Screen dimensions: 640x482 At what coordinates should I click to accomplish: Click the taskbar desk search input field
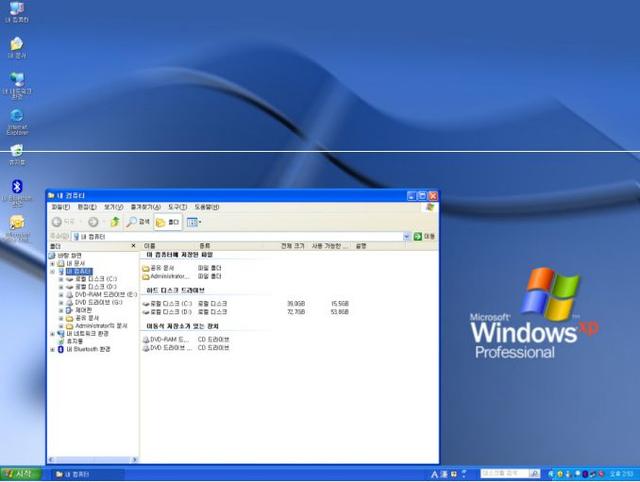pyautogui.click(x=504, y=473)
